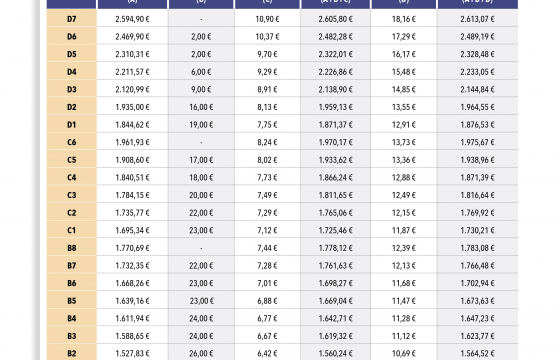Select the 1.770,69 € cell
This screenshot has height=360, width=560.
[132, 248]
